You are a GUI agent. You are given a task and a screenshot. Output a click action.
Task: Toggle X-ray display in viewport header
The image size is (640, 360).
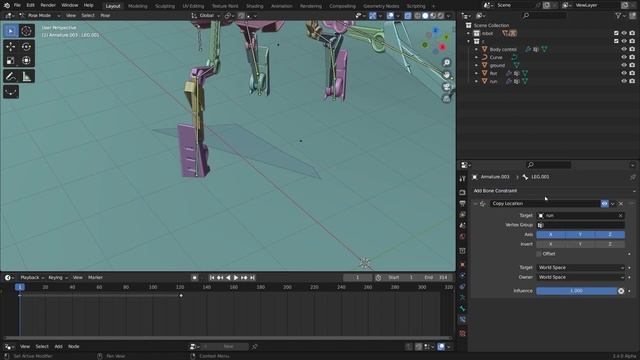pyautogui.click(x=408, y=16)
